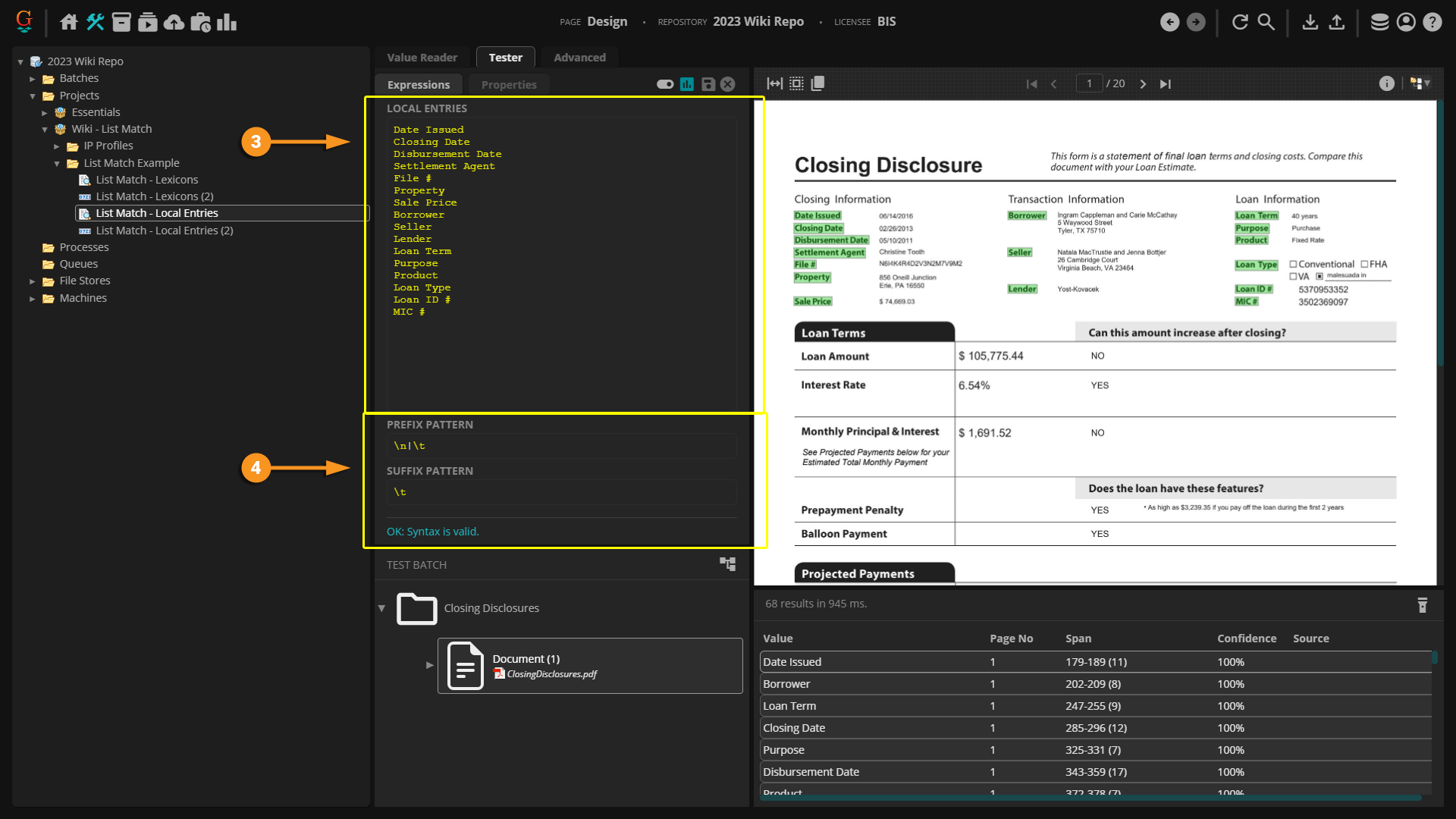Switch to the Properties tab
This screenshot has width=1456, height=819.
coord(508,85)
